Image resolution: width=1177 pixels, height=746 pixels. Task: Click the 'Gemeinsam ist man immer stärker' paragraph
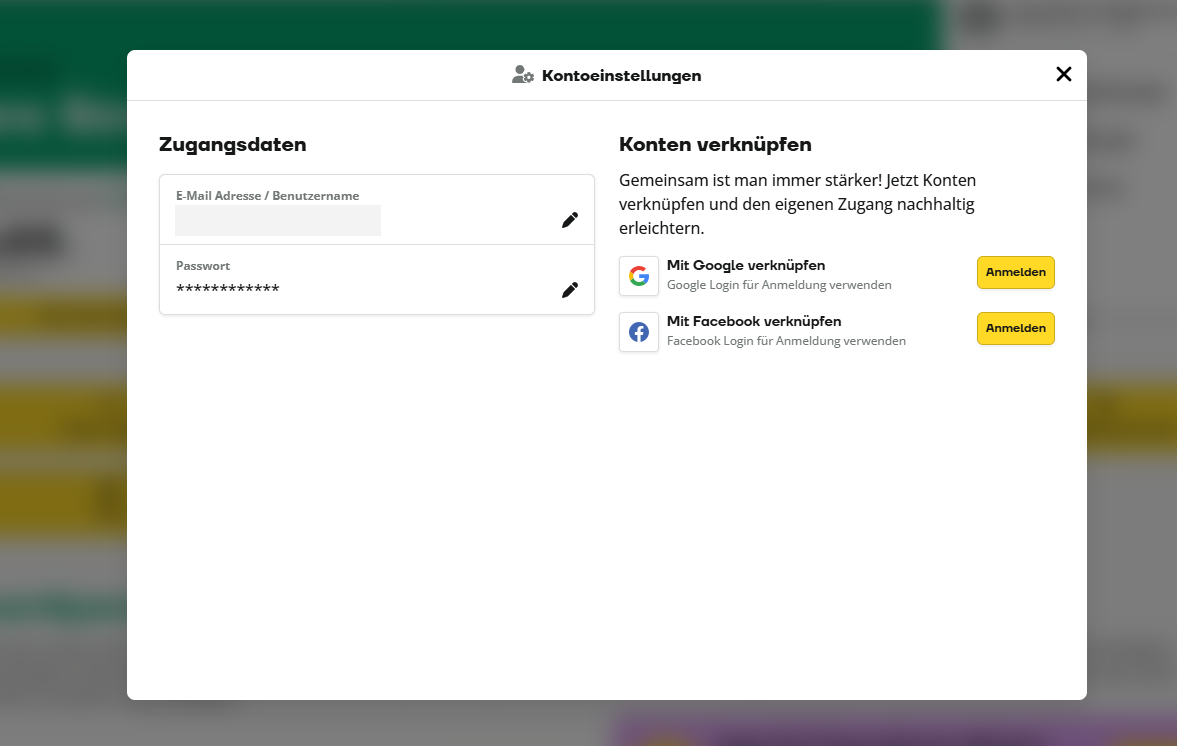[797, 204]
